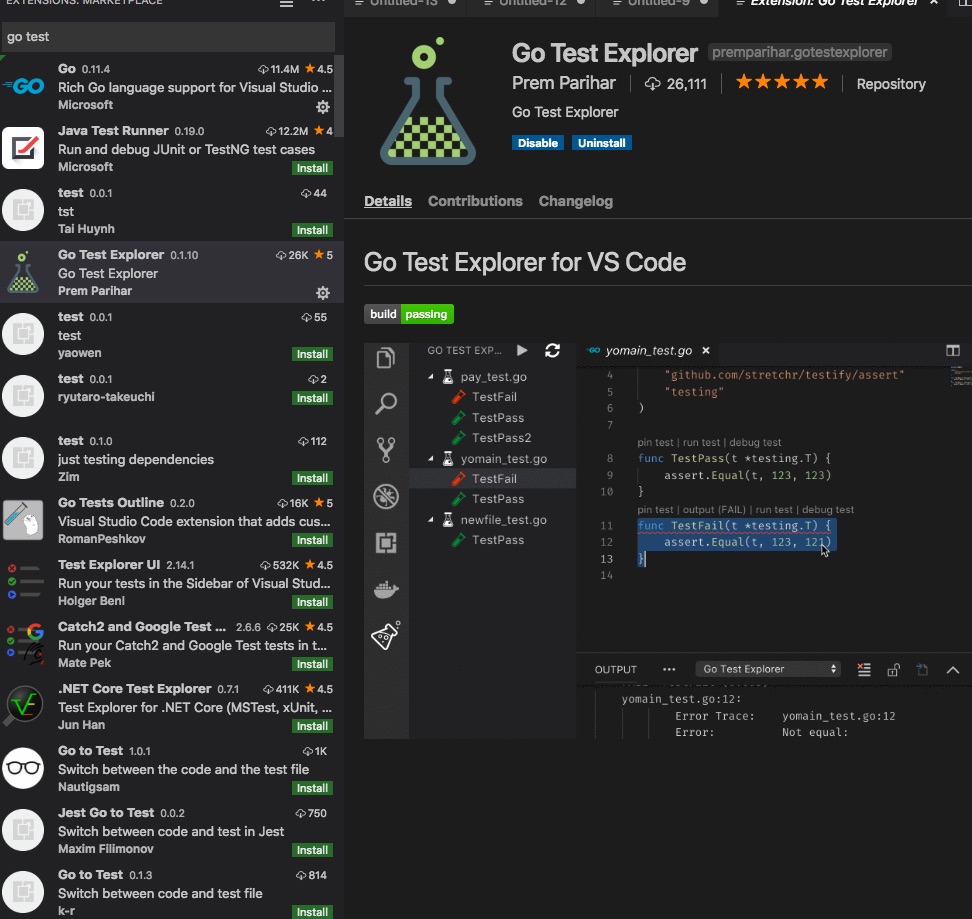Open gear menu for Go Test Explorer list entry
The width and height of the screenshot is (972, 919).
(323, 293)
